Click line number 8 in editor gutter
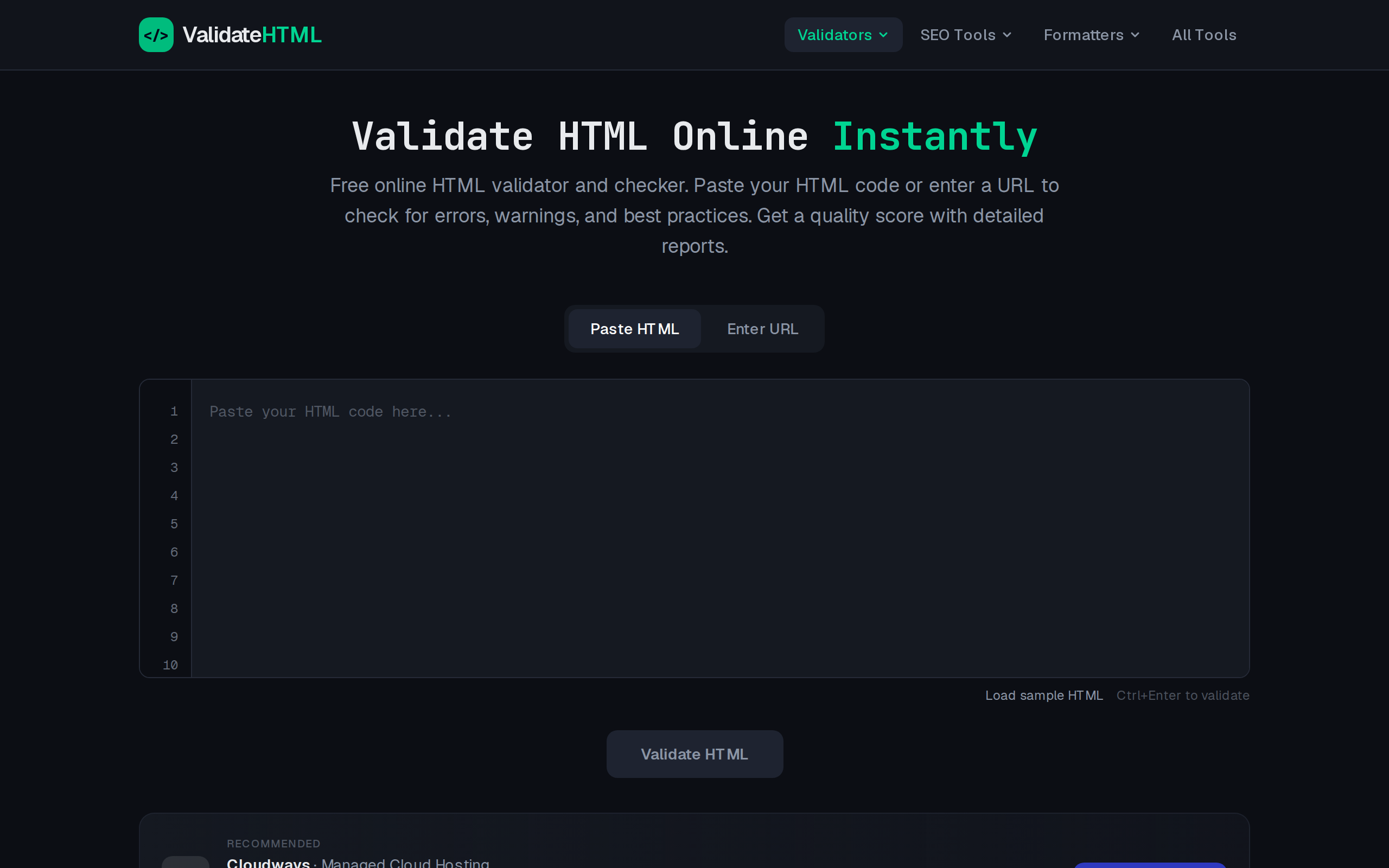Image resolution: width=1389 pixels, height=868 pixels. pos(174,609)
